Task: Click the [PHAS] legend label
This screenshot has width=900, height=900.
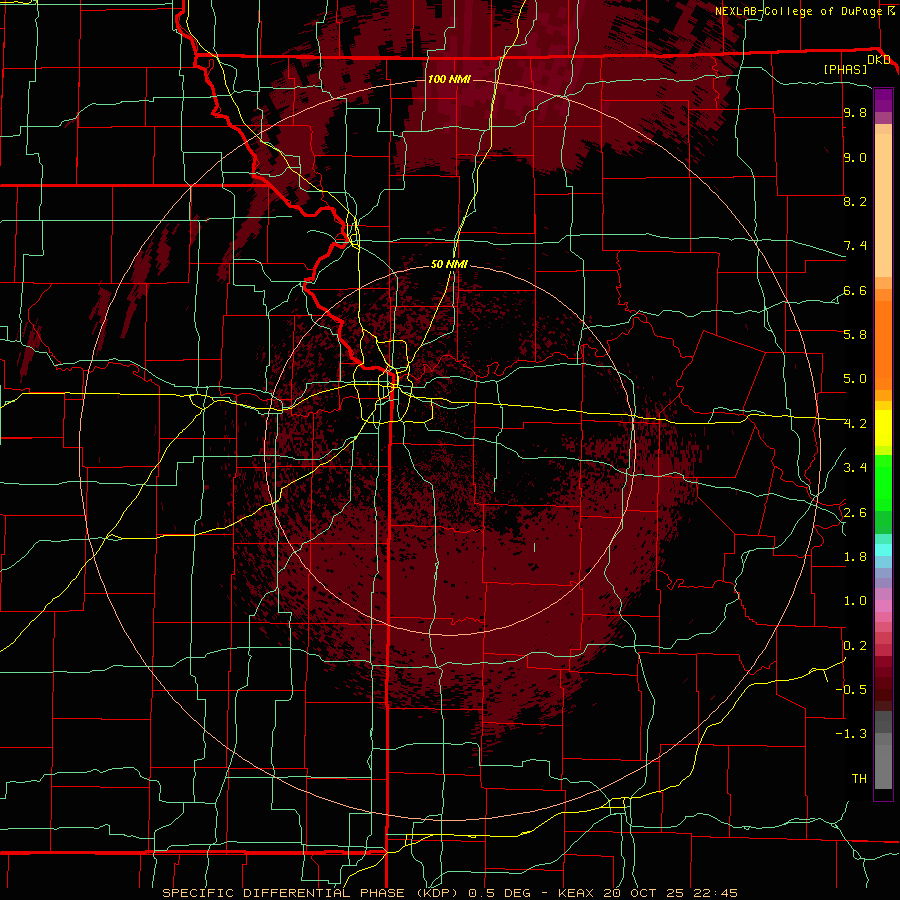Action: coord(845,70)
